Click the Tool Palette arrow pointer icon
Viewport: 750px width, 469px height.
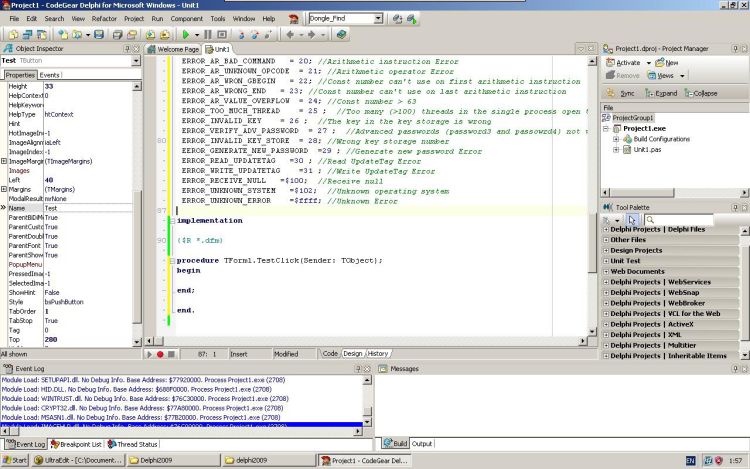point(632,220)
